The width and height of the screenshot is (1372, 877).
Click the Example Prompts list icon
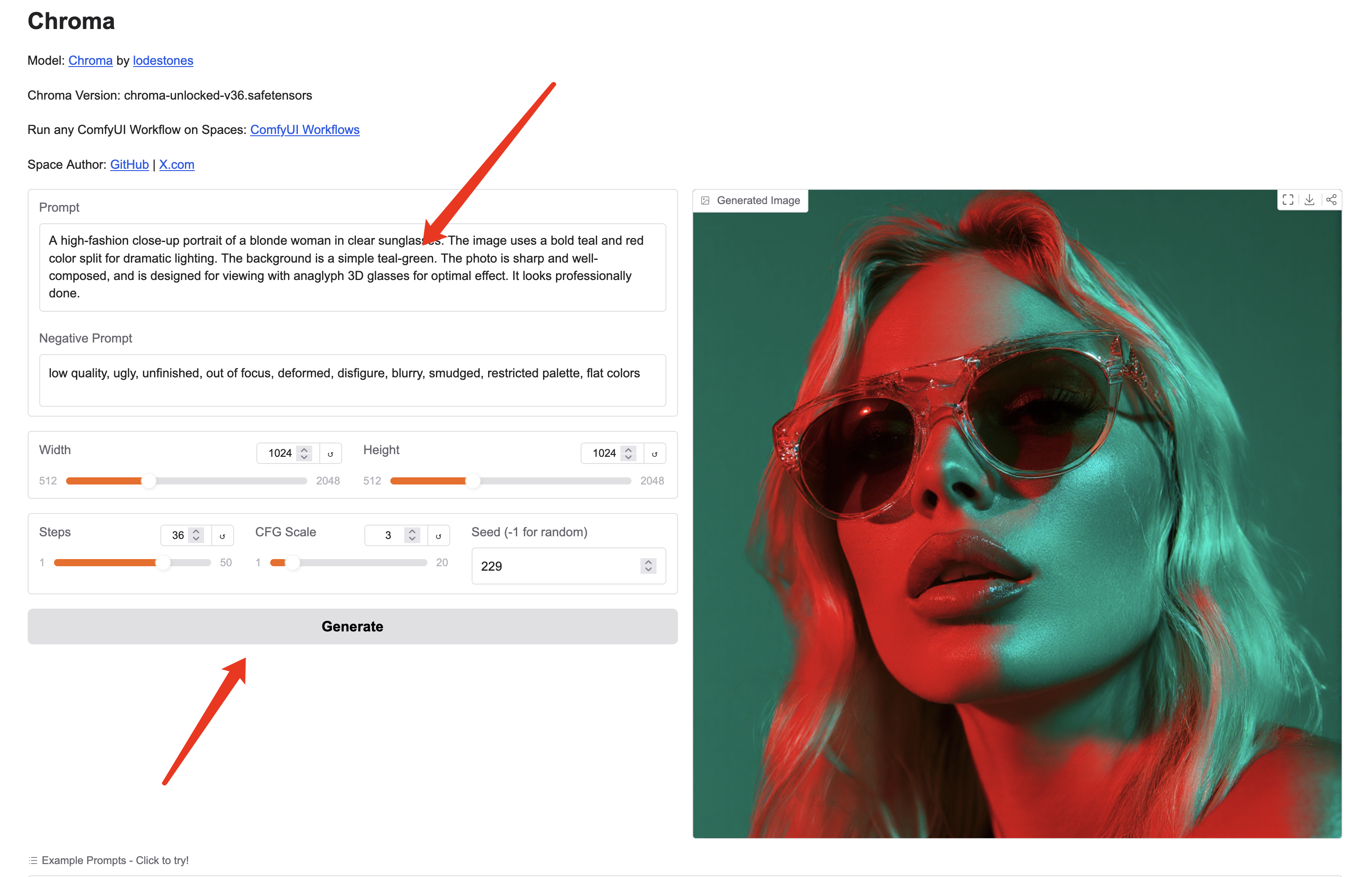(33, 860)
